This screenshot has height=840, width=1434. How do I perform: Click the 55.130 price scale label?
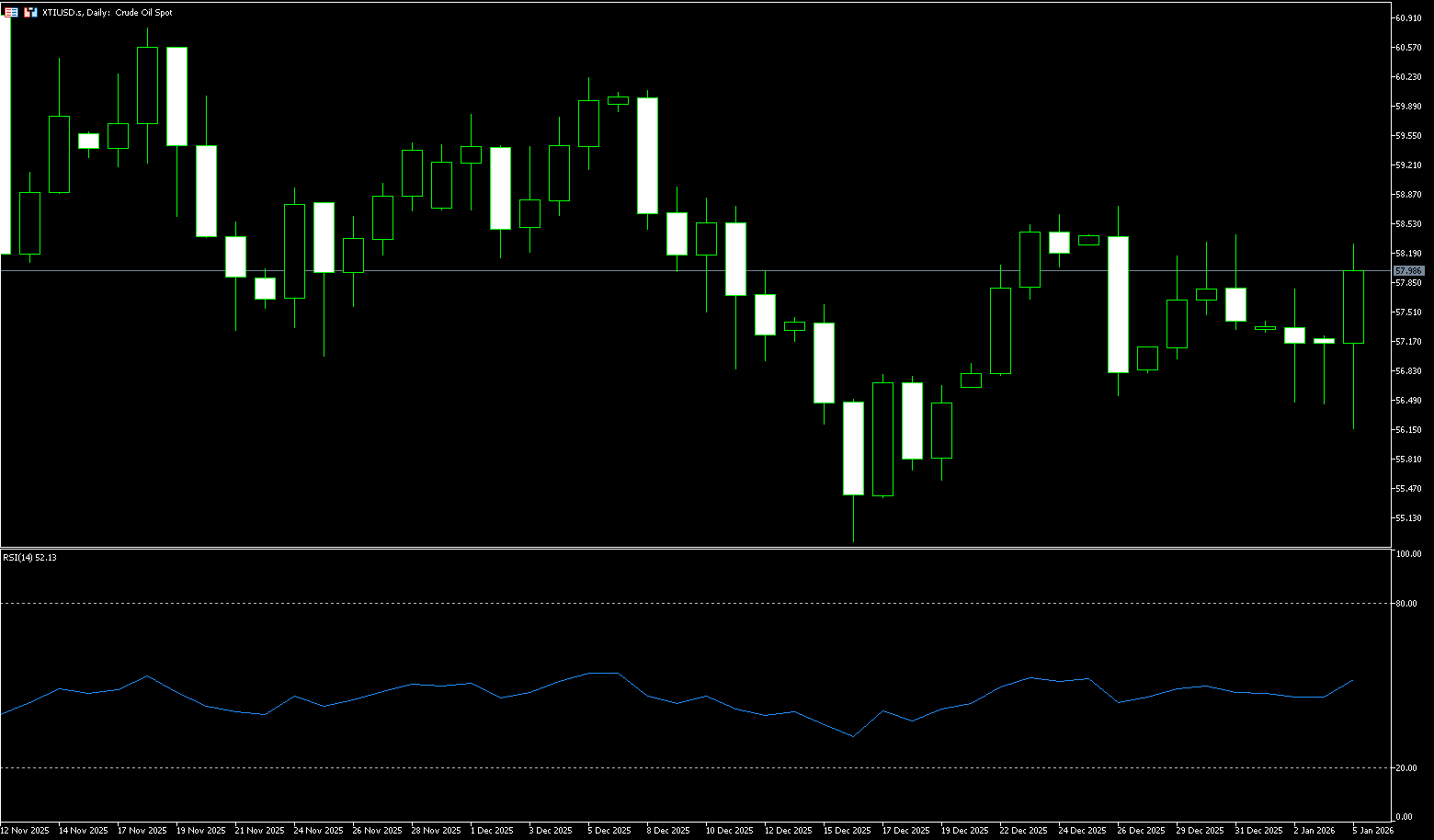(x=1408, y=518)
